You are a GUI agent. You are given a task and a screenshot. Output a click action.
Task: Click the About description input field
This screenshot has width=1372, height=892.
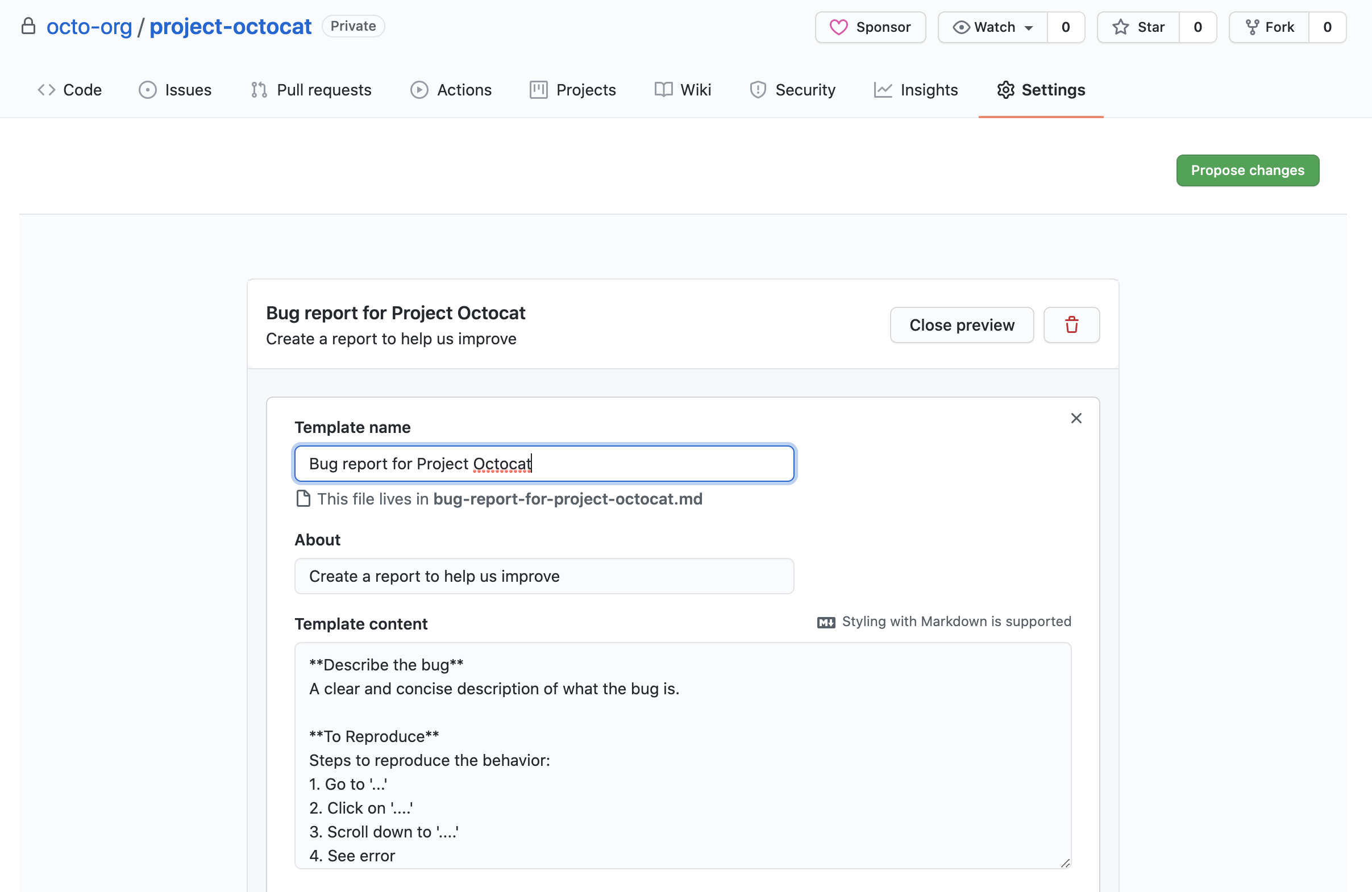pyautogui.click(x=544, y=576)
